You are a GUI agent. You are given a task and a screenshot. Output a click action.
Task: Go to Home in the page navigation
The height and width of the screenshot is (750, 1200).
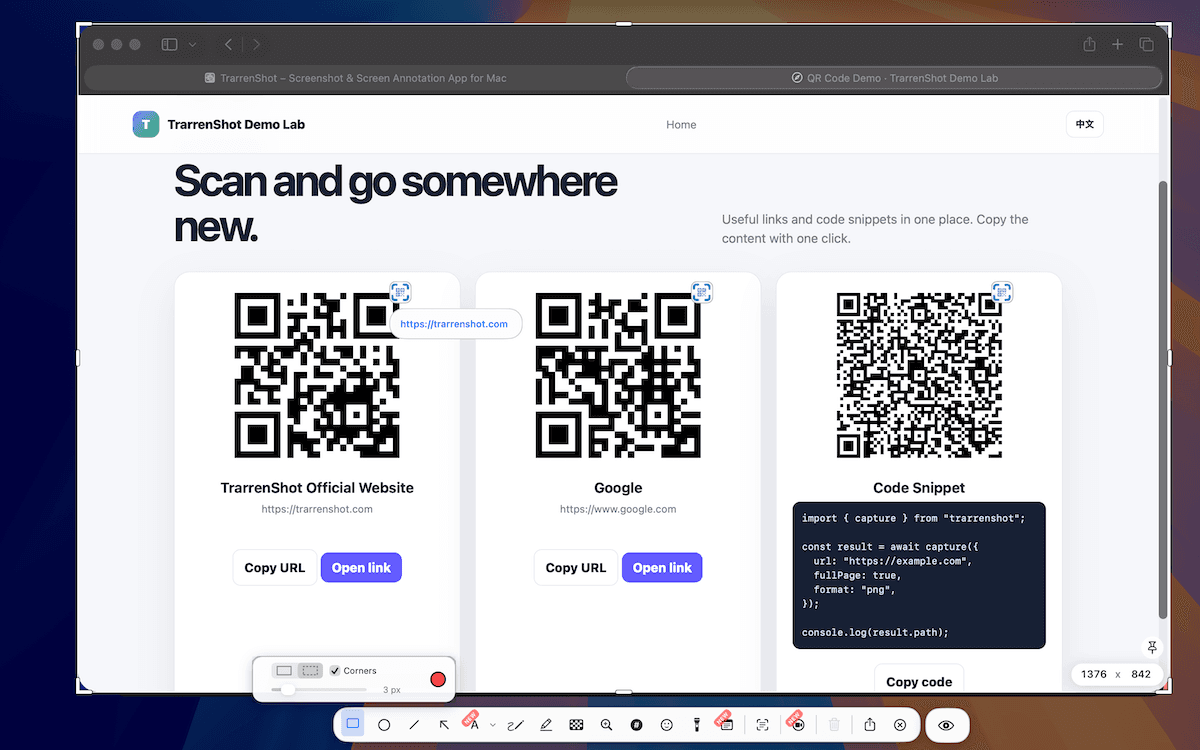[x=681, y=125]
